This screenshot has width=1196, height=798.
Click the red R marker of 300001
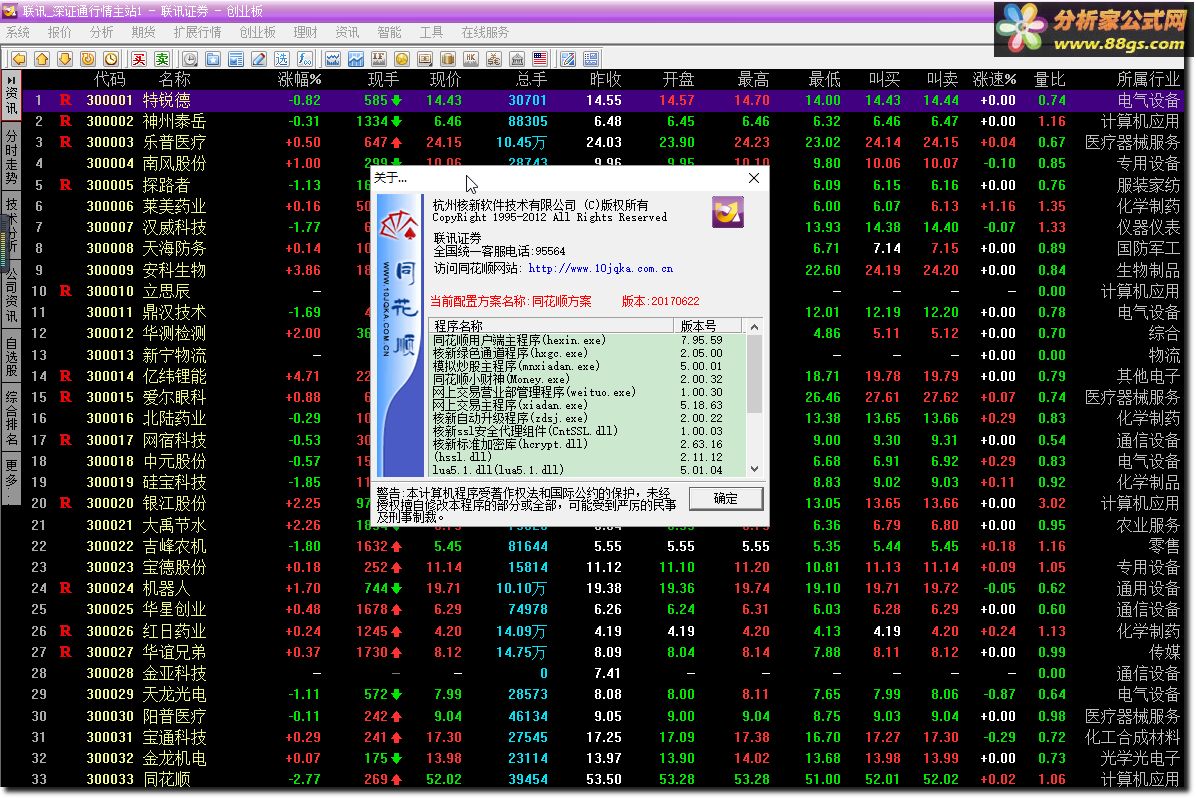point(66,100)
